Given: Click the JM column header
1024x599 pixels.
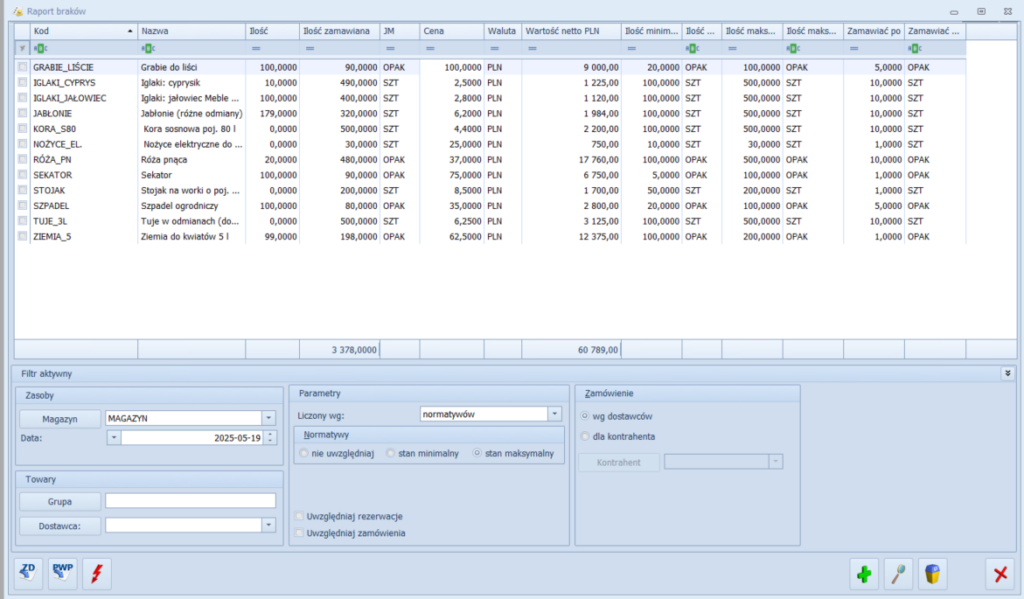Looking at the screenshot, I should (399, 31).
